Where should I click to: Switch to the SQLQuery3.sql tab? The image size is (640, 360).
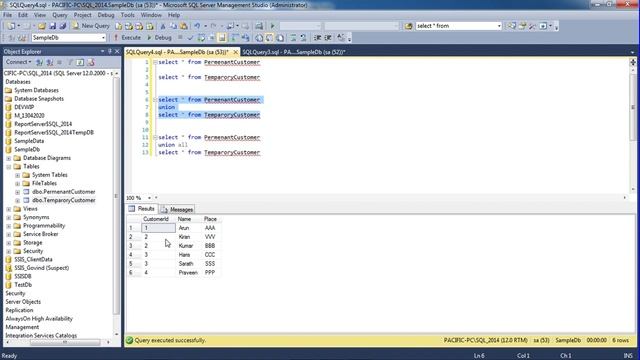click(x=294, y=52)
